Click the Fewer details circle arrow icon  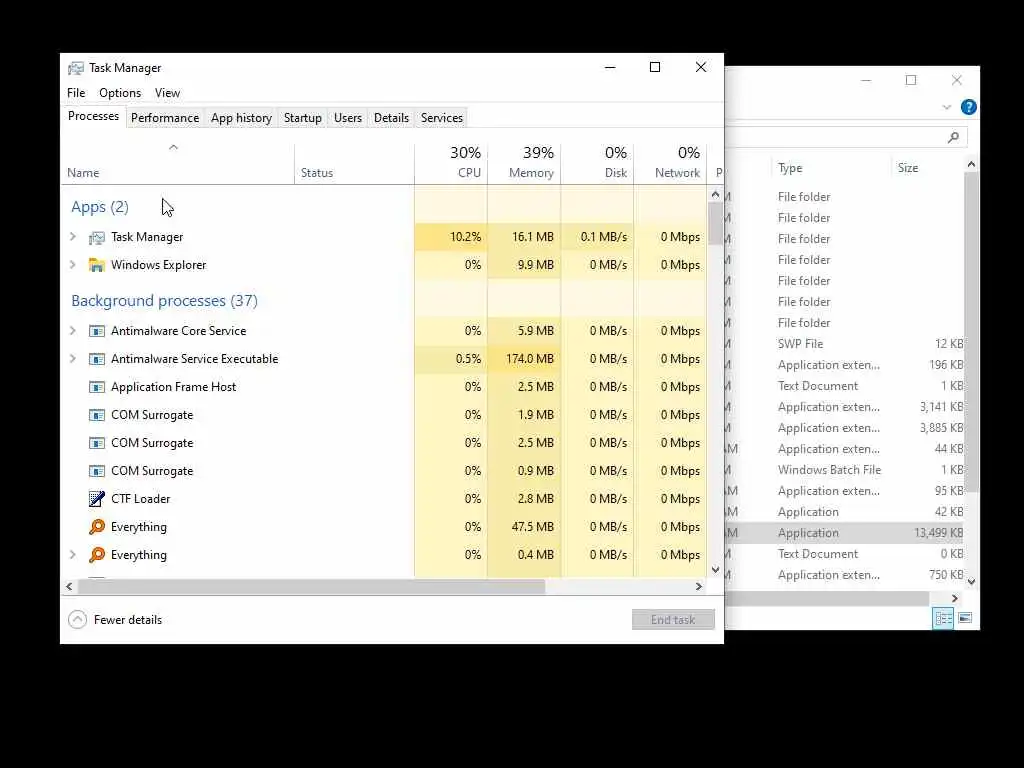pos(77,620)
